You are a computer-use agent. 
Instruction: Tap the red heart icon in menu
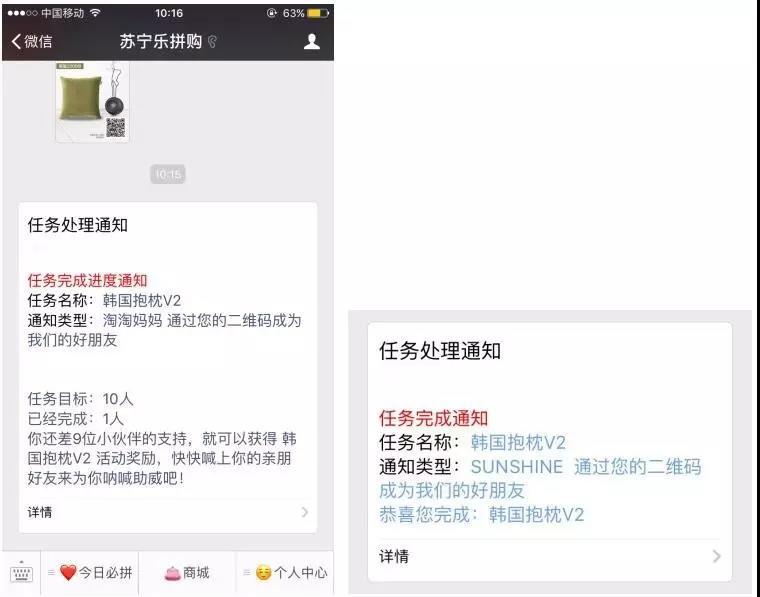[68, 573]
